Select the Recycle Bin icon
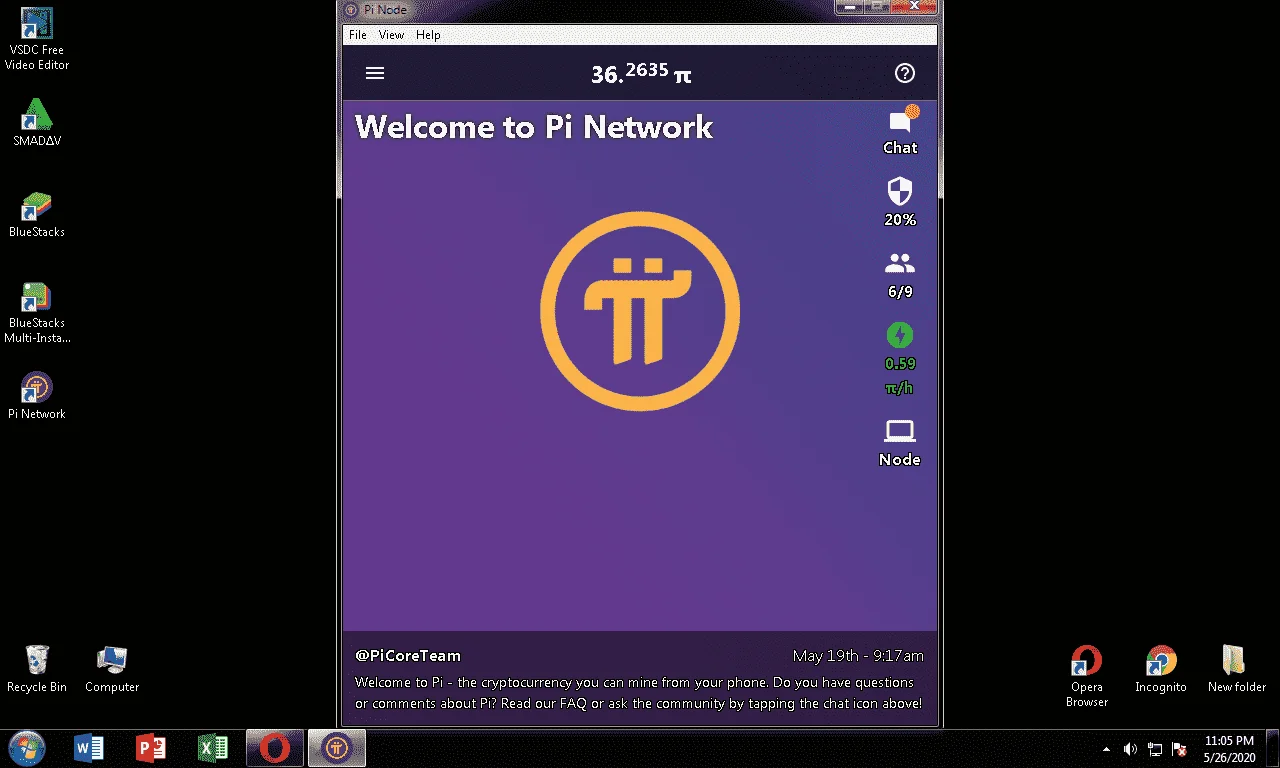Viewport: 1280px width, 768px height. click(37, 669)
